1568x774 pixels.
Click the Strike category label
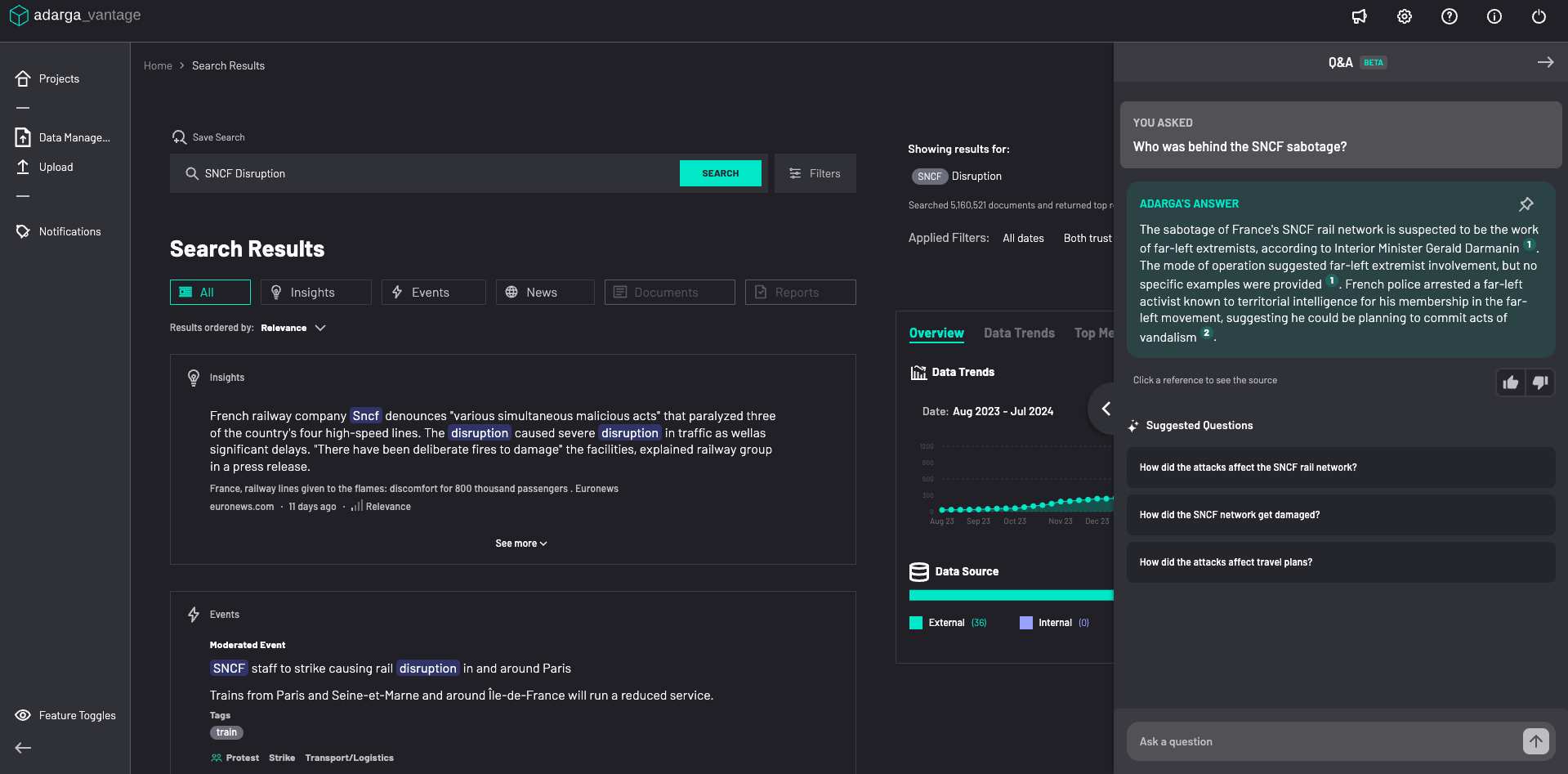click(x=282, y=758)
